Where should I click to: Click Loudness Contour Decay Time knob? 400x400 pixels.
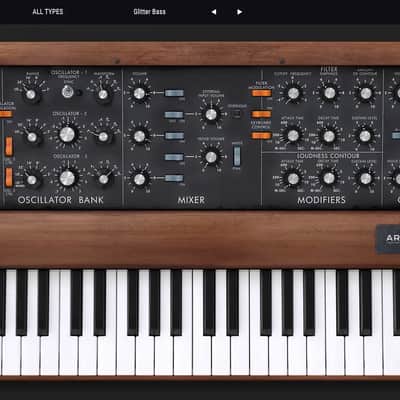pos(329,178)
